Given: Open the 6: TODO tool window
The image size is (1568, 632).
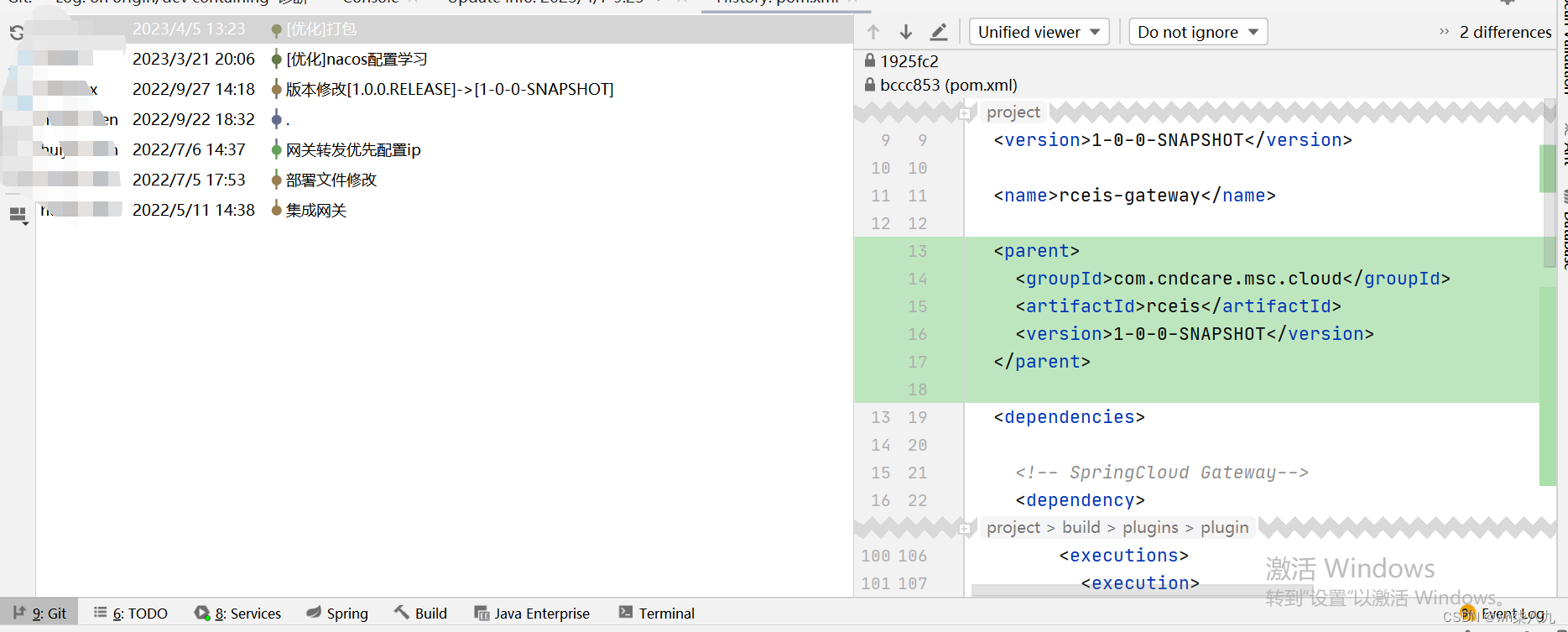Looking at the screenshot, I should (130, 614).
